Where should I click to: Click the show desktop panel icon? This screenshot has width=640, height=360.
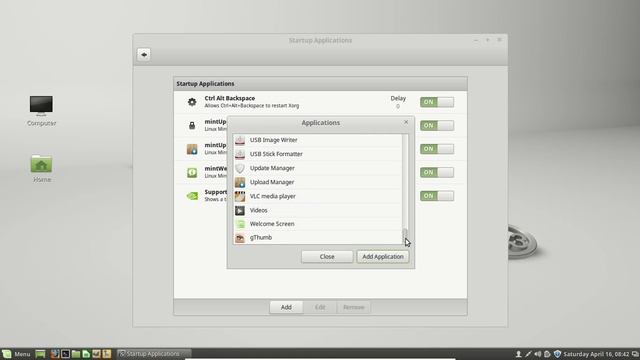click(x=40, y=354)
